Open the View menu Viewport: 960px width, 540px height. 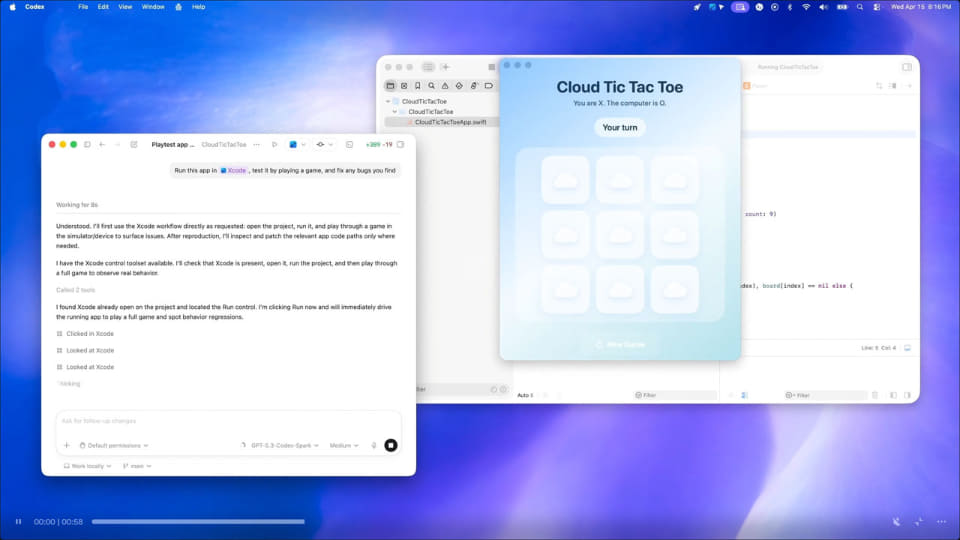(125, 7)
